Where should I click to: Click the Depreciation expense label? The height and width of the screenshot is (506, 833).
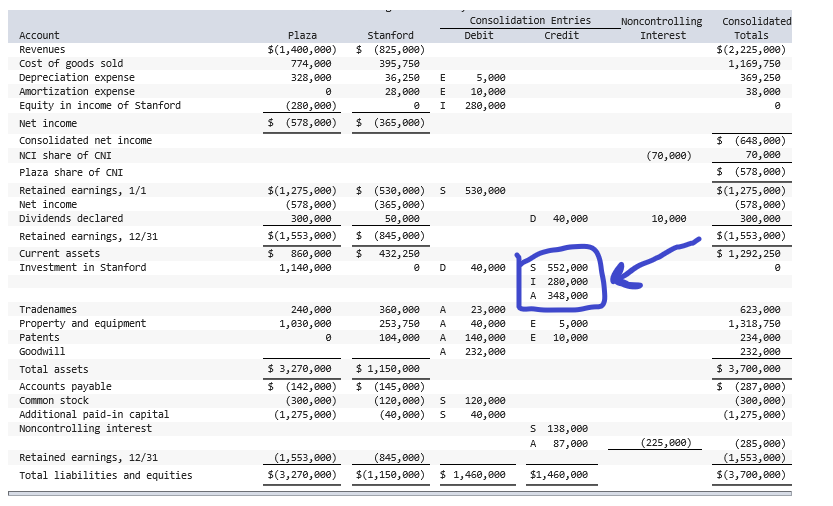[77, 78]
